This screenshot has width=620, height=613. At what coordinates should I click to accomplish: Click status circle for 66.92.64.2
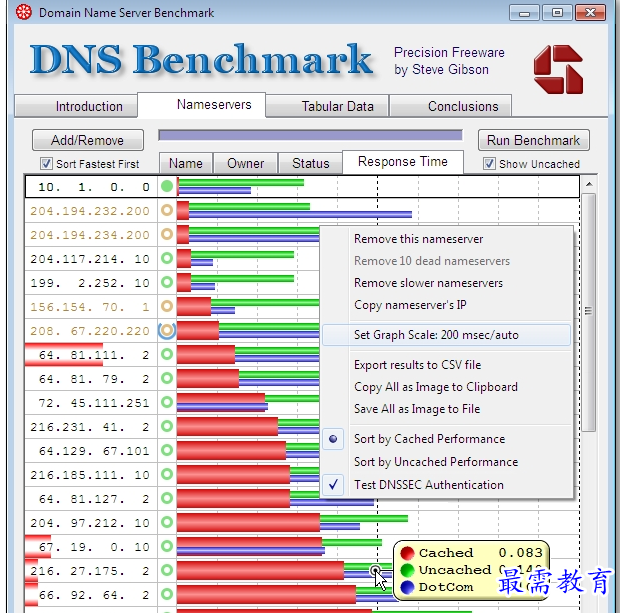click(x=167, y=594)
